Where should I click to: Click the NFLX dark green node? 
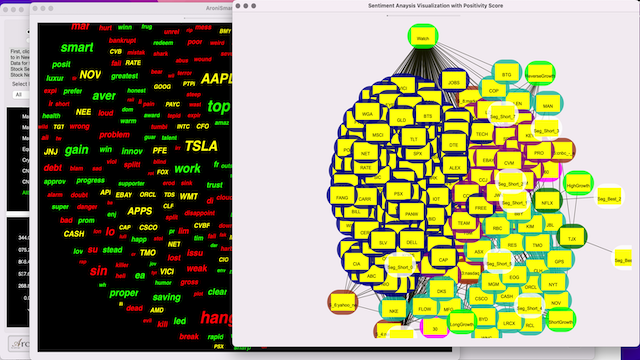tap(547, 201)
